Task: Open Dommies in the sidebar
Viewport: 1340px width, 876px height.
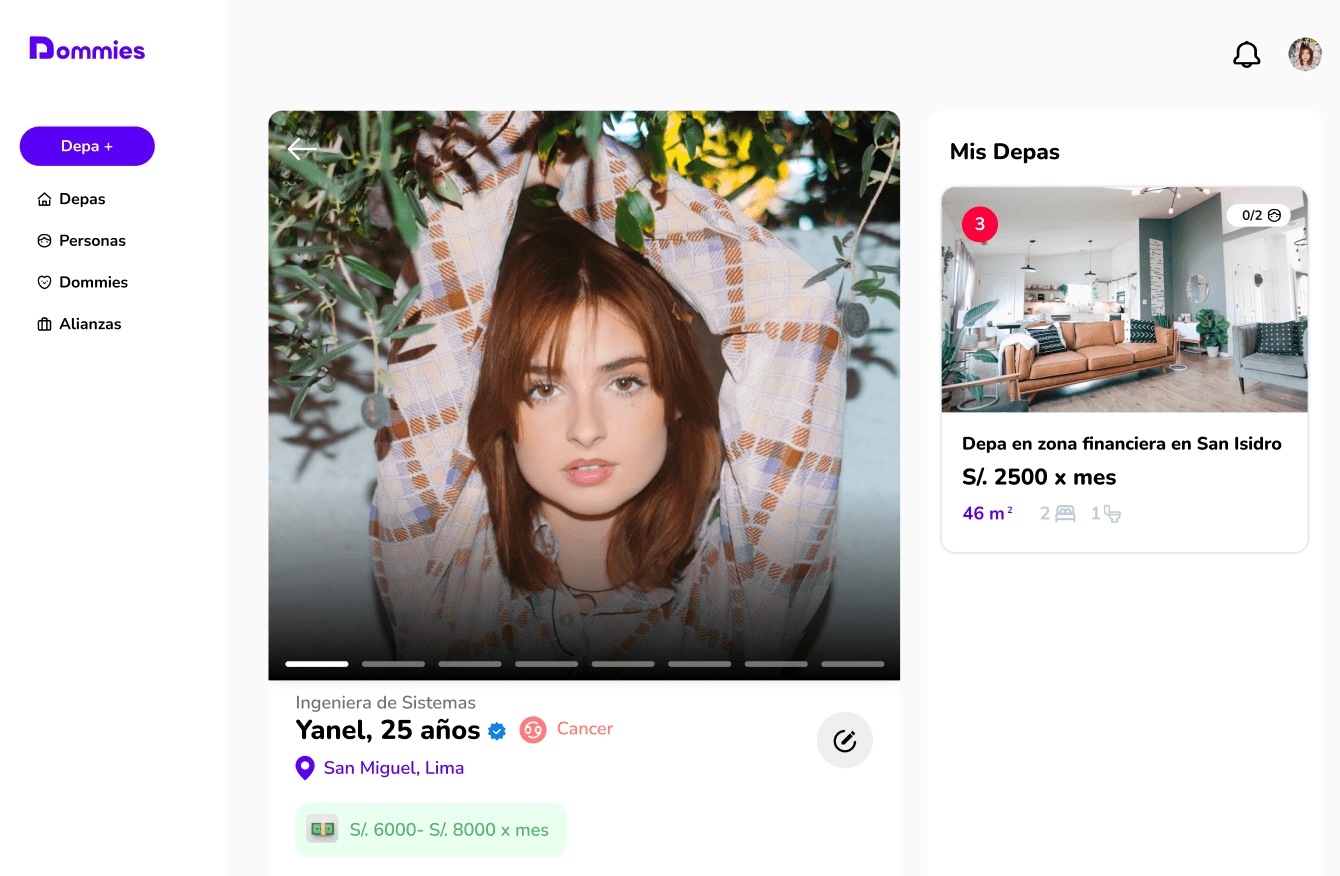Action: 82,282
